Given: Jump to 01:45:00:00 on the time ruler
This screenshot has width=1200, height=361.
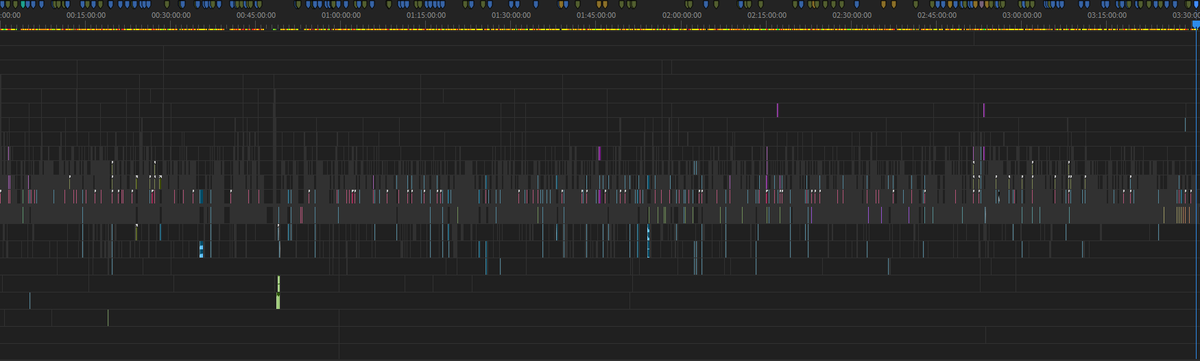Looking at the screenshot, I should (597, 15).
